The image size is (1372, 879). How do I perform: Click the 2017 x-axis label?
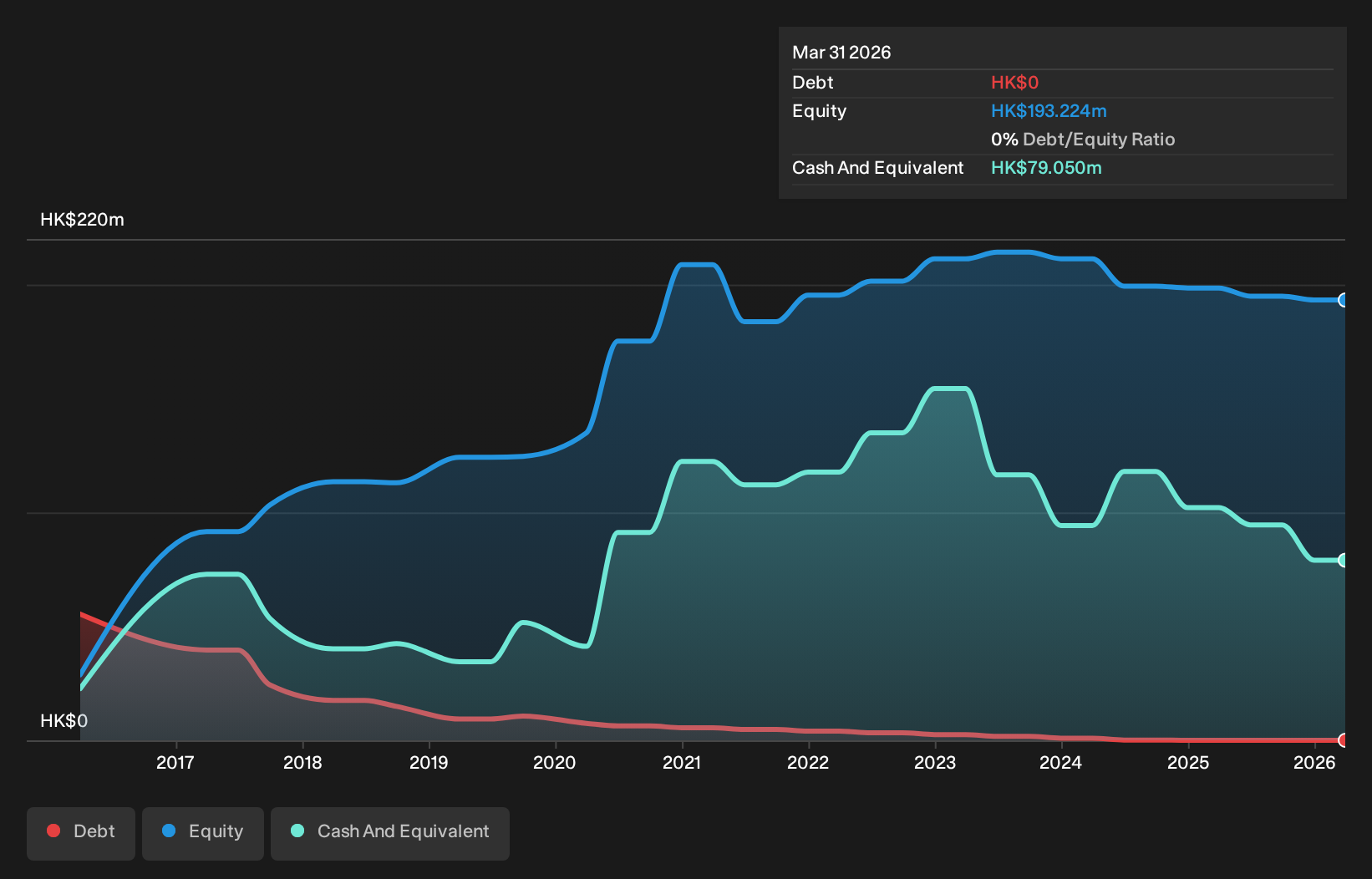click(175, 762)
